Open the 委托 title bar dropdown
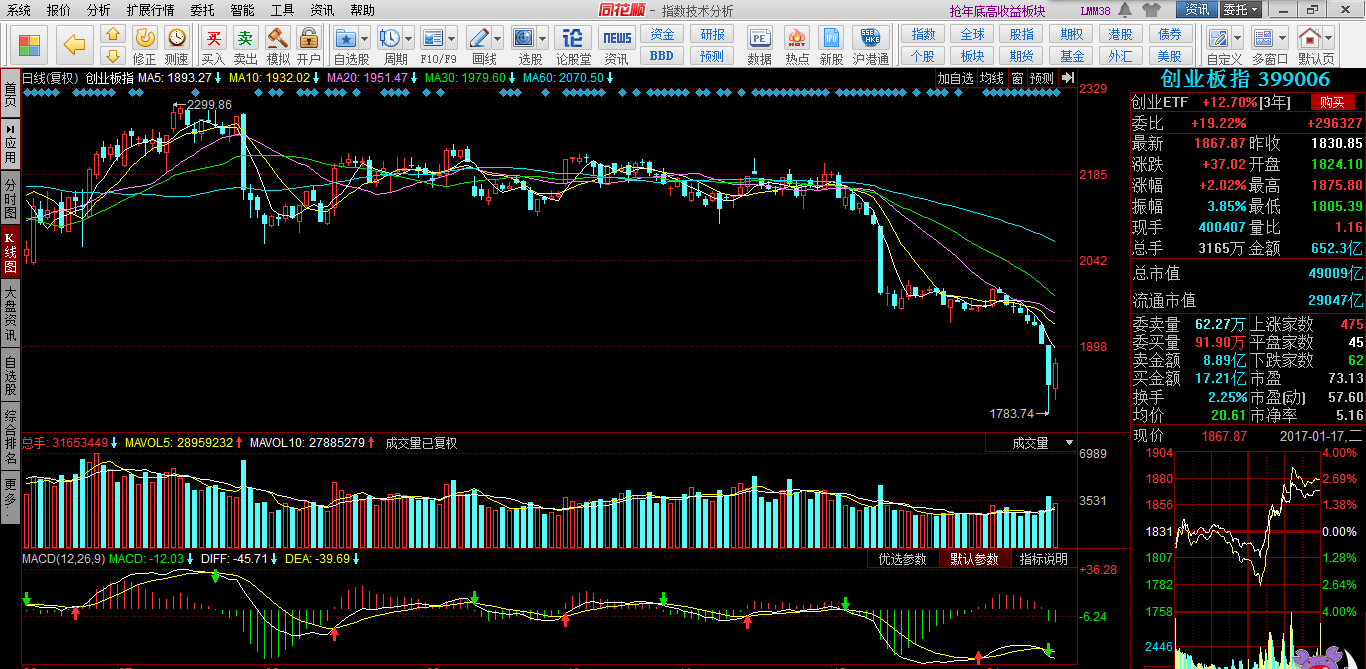The height and width of the screenshot is (669, 1366). (1241, 10)
